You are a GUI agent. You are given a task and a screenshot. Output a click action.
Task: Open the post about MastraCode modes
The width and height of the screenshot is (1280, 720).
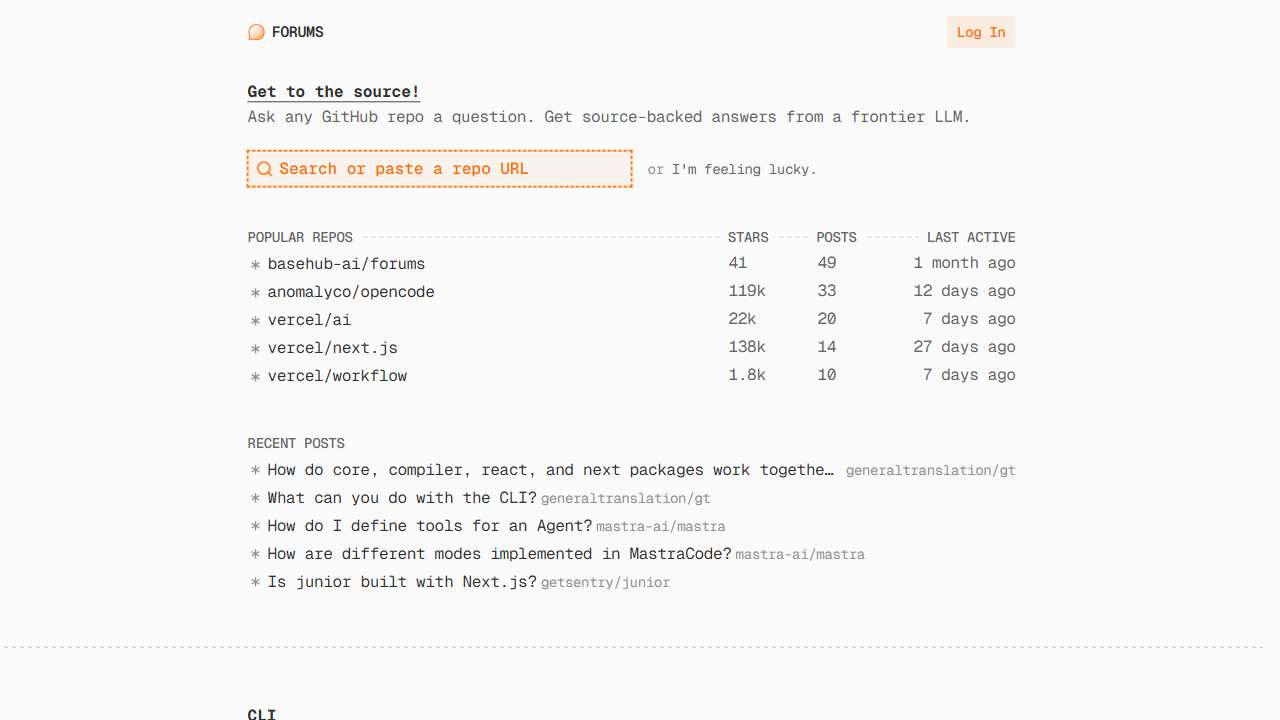click(498, 554)
